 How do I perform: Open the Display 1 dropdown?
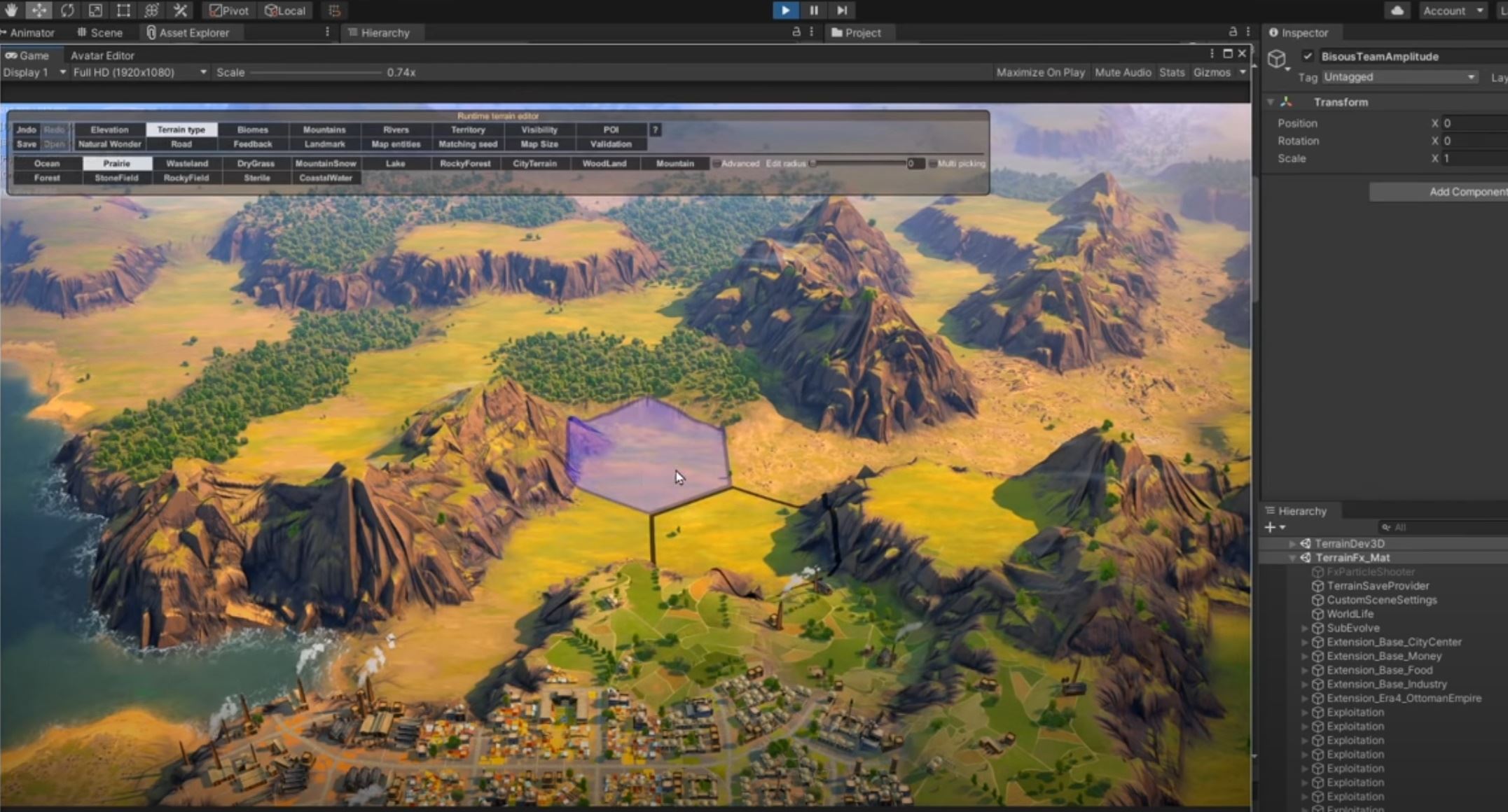pos(34,72)
